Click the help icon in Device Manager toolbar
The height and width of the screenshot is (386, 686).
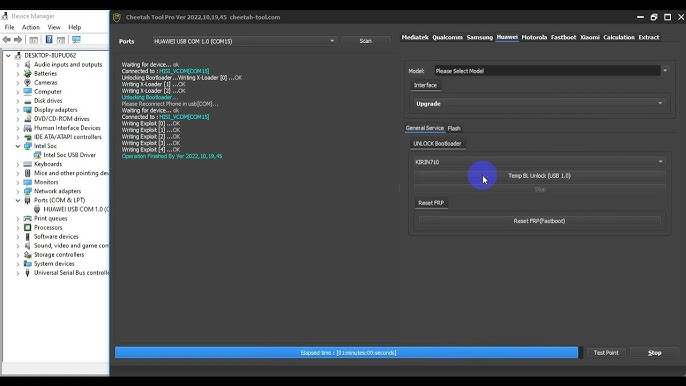pyautogui.click(x=49, y=40)
